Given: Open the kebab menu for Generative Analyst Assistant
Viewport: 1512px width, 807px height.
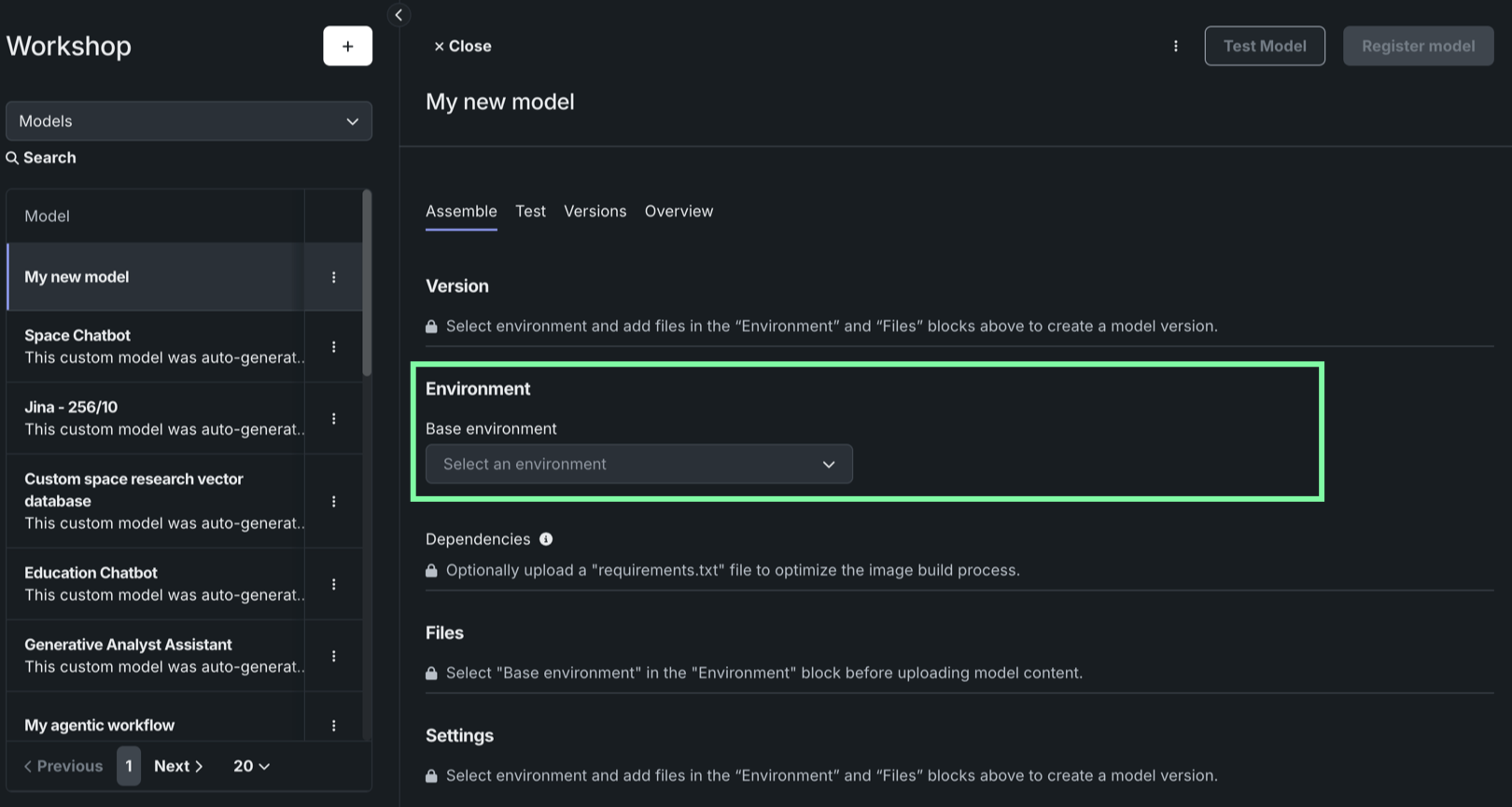Looking at the screenshot, I should (x=333, y=656).
